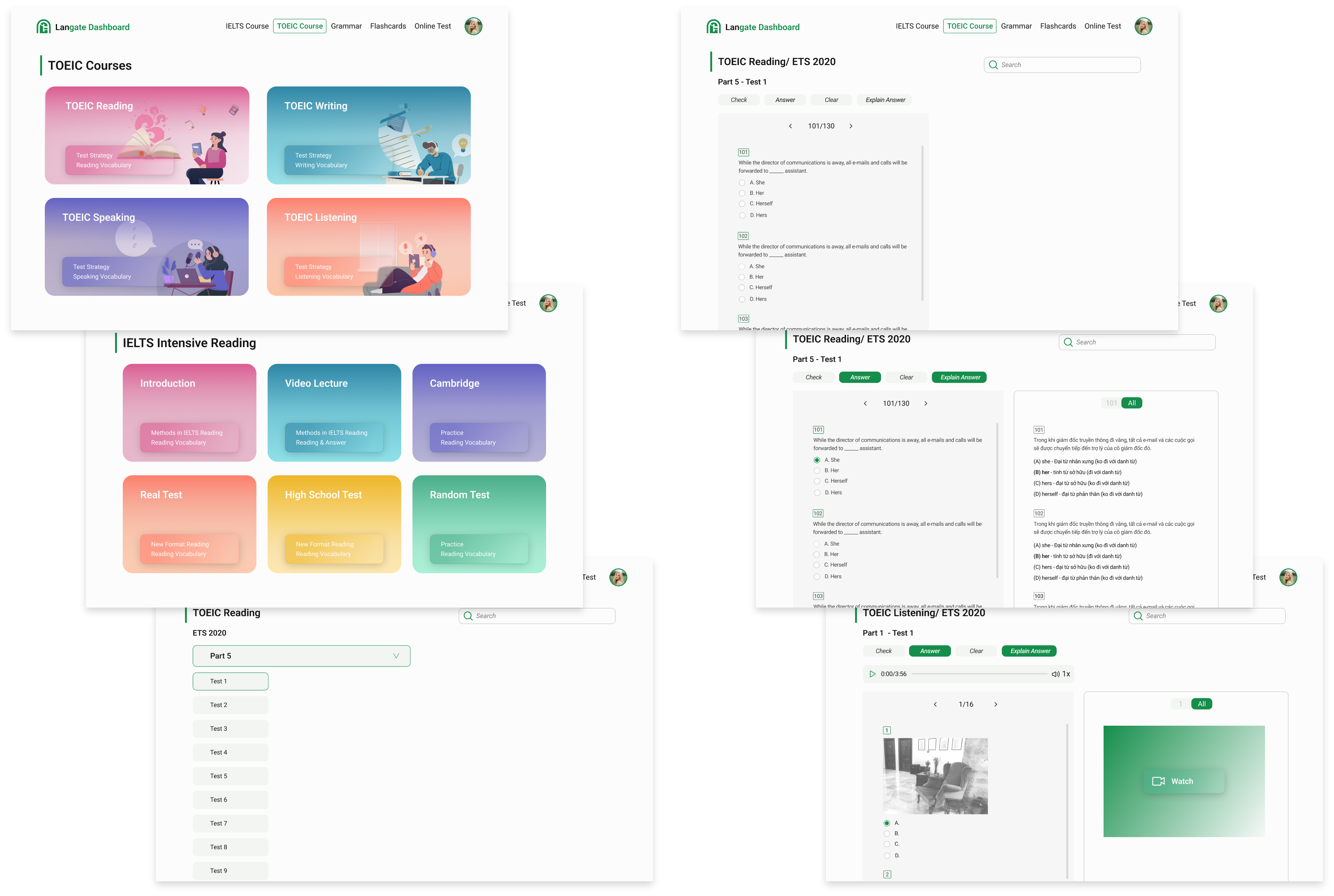Open Flashcards tab in TOEIC Courses window
The height and width of the screenshot is (896, 1334).
(388, 26)
